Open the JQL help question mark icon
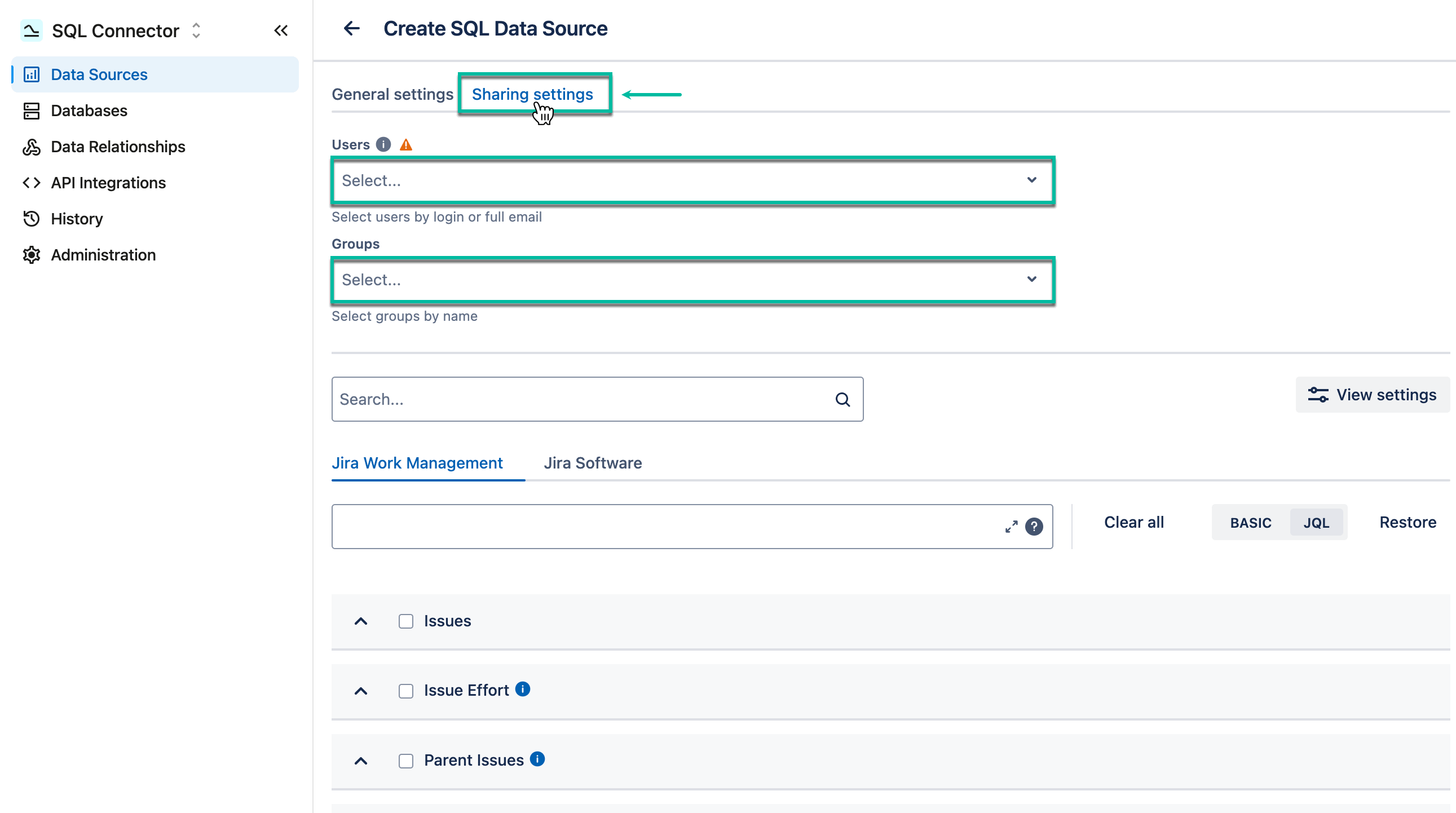 coord(1034,527)
